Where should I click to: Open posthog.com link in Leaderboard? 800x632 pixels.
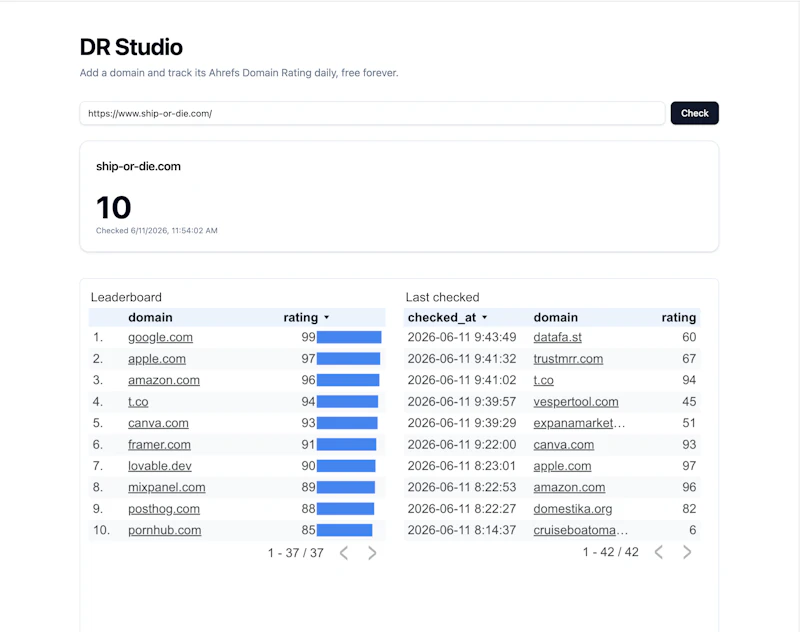tap(164, 509)
